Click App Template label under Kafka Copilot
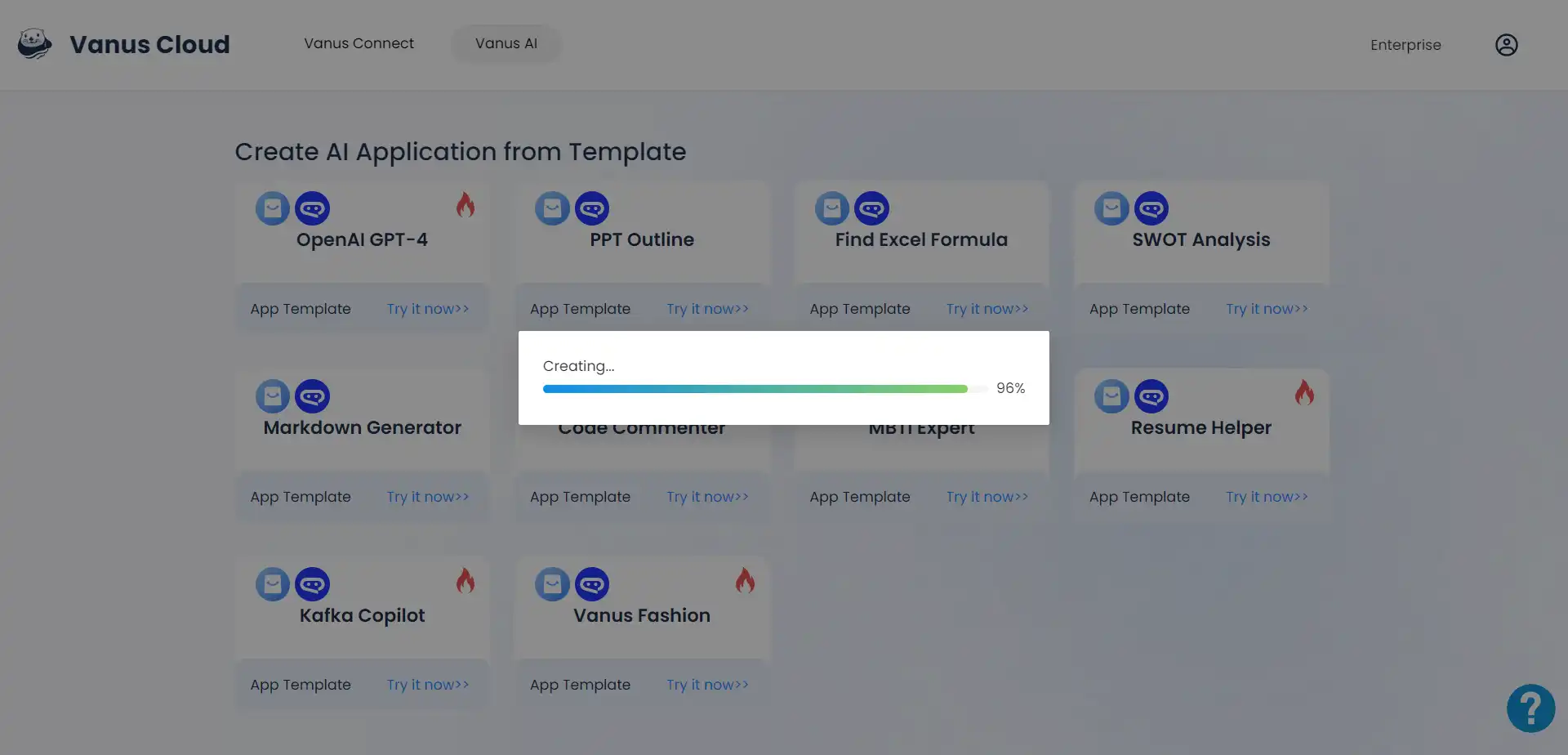 [x=301, y=685]
